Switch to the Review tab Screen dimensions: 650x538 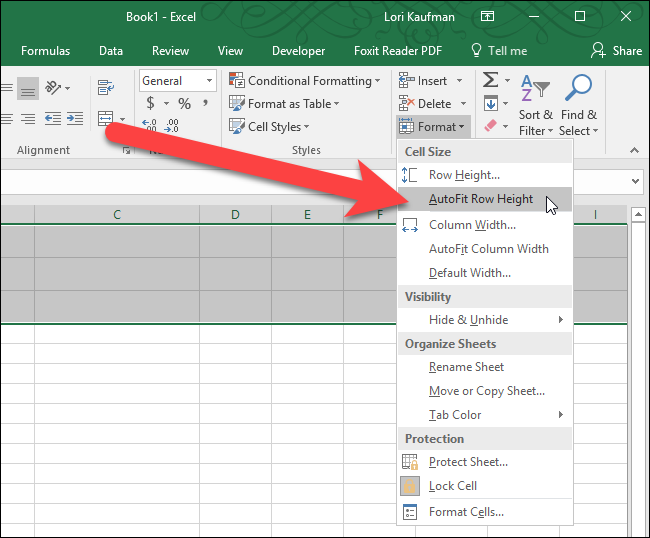[x=170, y=51]
